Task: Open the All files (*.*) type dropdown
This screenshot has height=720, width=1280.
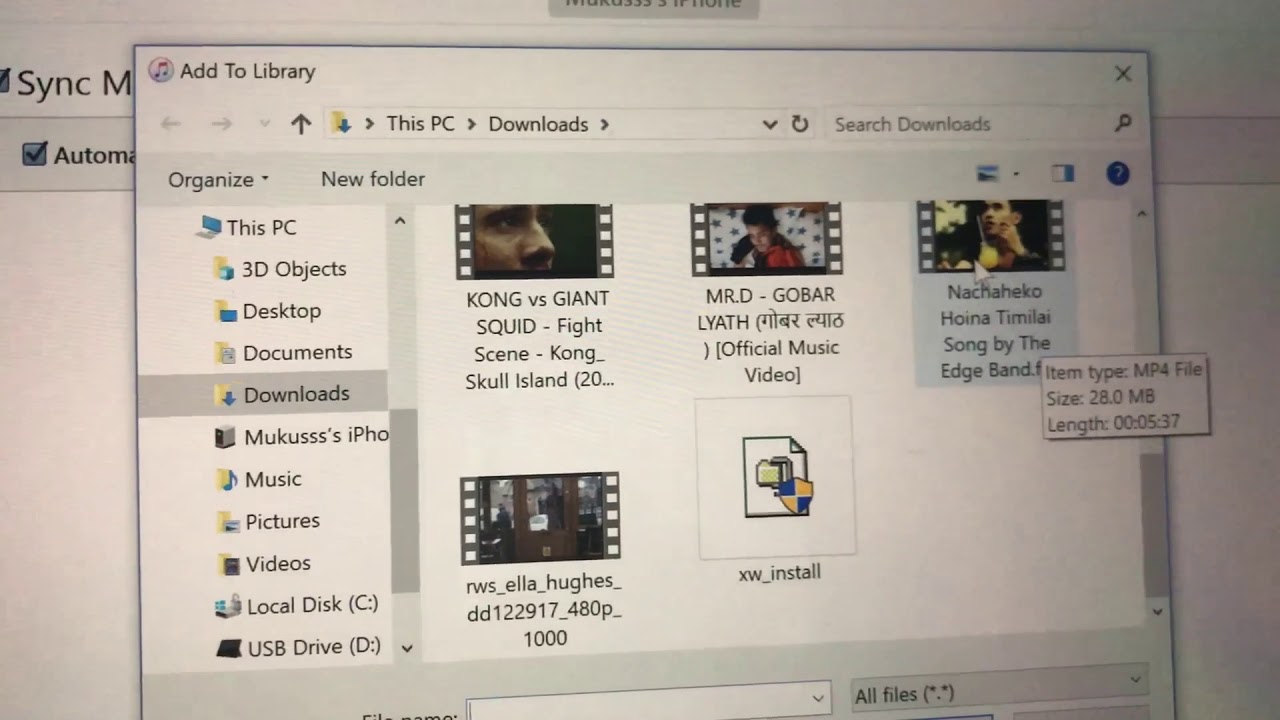Action: click(998, 690)
